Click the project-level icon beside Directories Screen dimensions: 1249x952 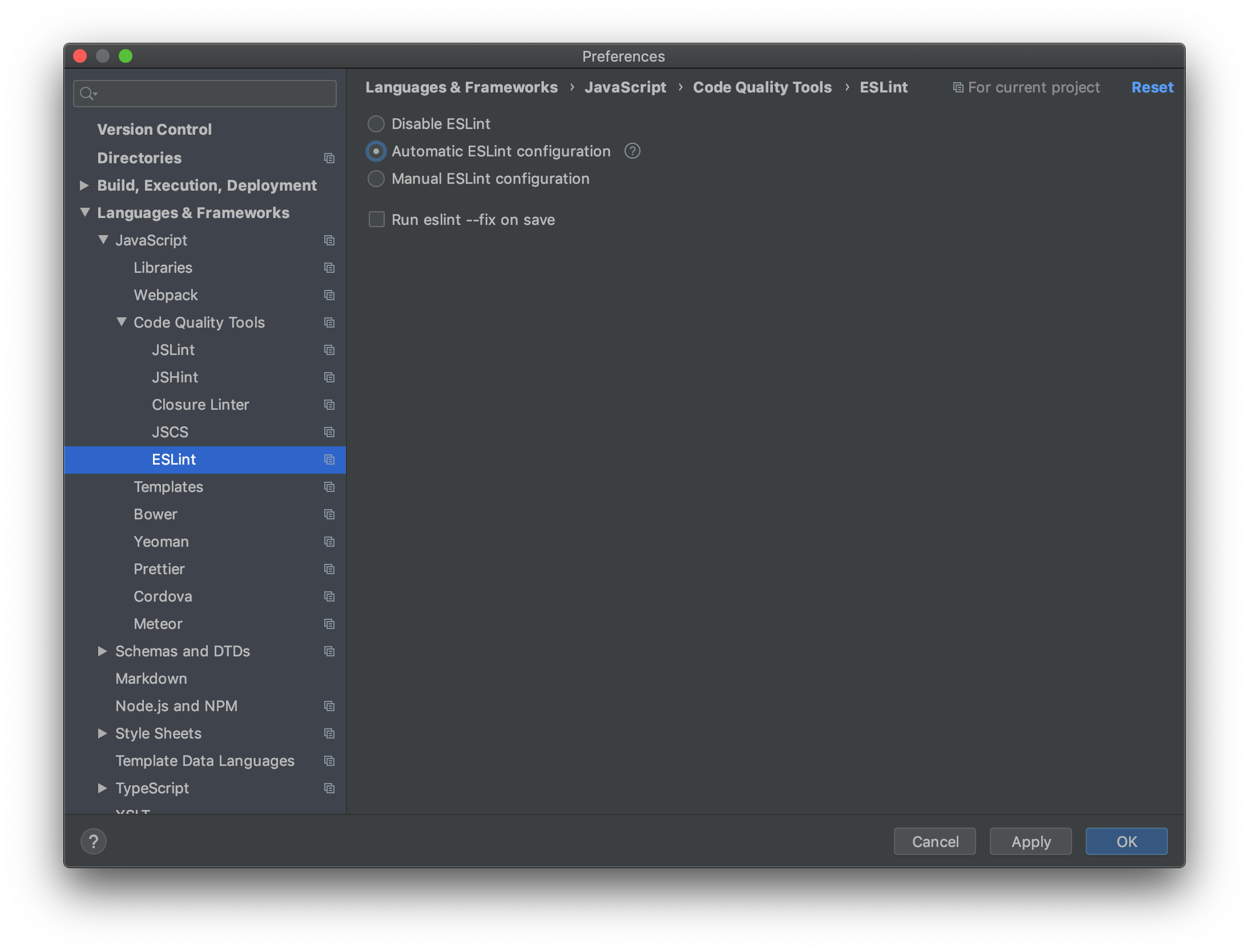point(329,158)
